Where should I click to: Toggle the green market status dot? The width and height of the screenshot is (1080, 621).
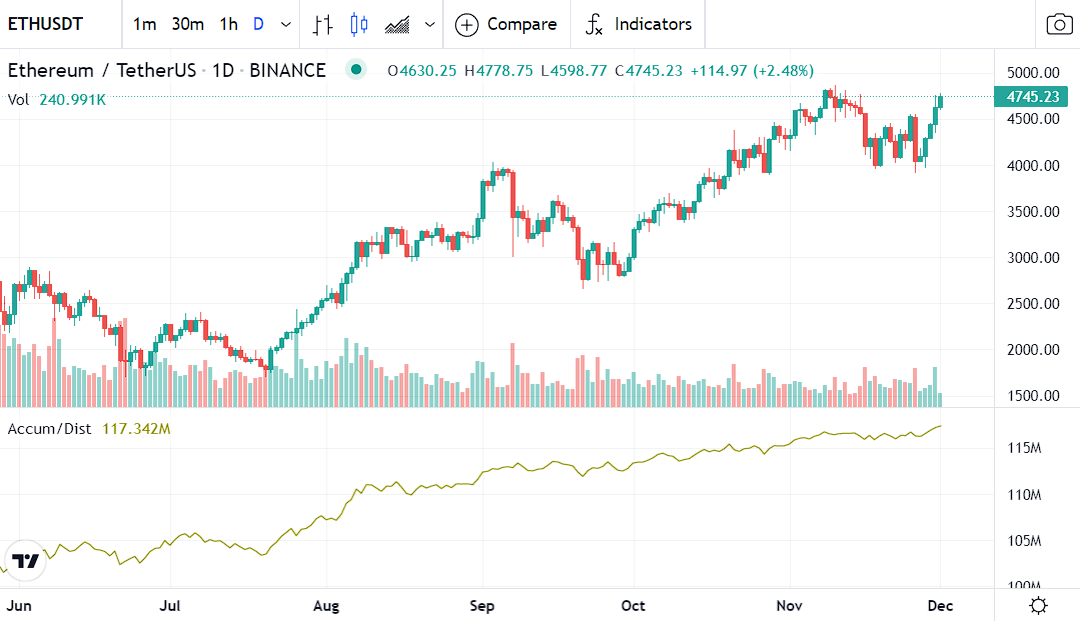pos(355,70)
